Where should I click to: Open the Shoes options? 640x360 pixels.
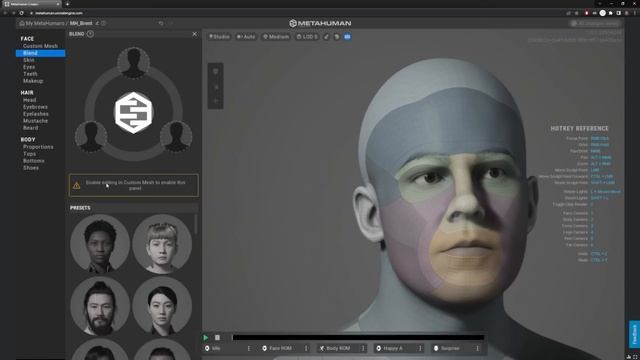click(31, 168)
